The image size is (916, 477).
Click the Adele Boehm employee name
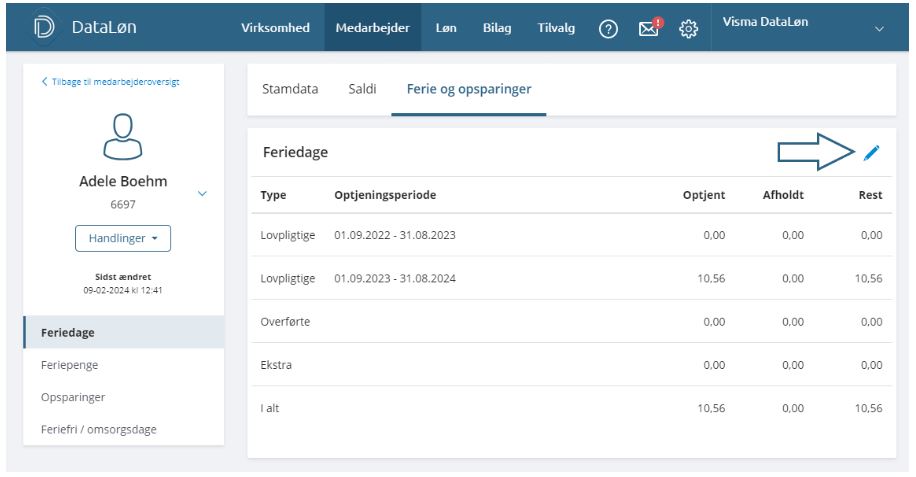pos(123,181)
